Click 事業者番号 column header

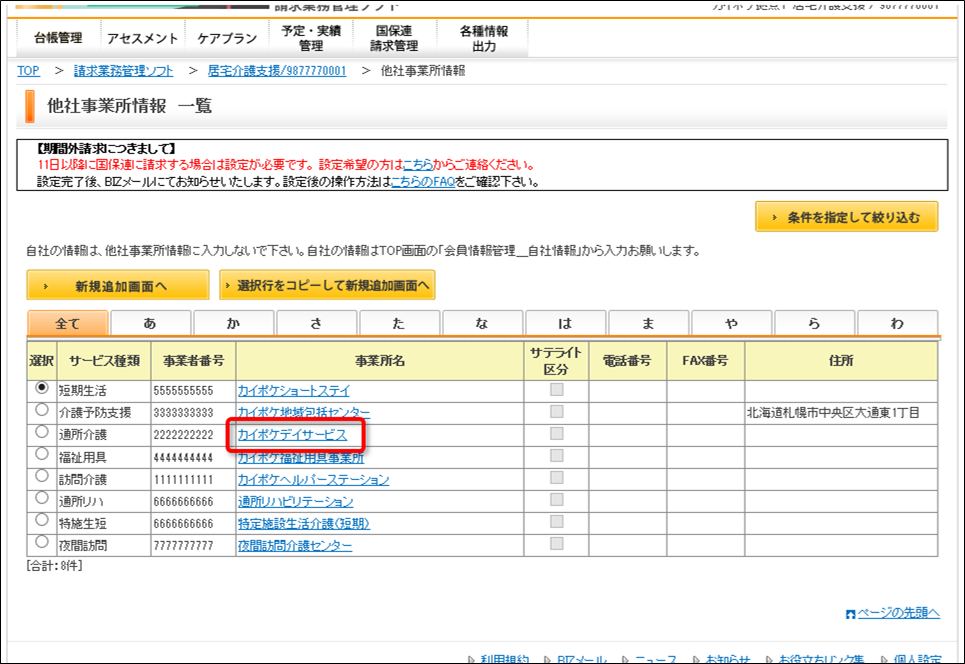pyautogui.click(x=193, y=361)
